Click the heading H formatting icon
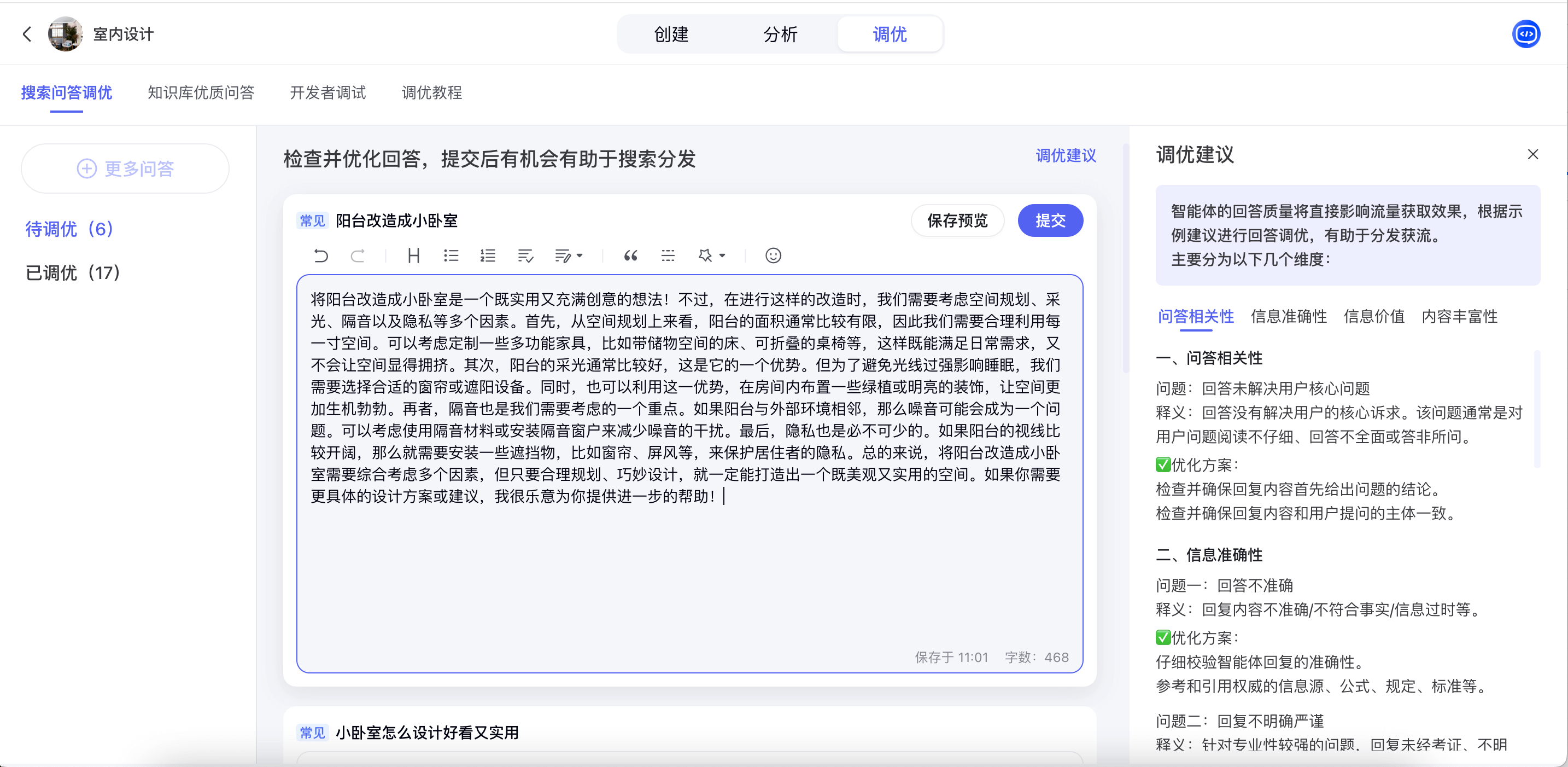The image size is (1568, 767). coord(413,255)
